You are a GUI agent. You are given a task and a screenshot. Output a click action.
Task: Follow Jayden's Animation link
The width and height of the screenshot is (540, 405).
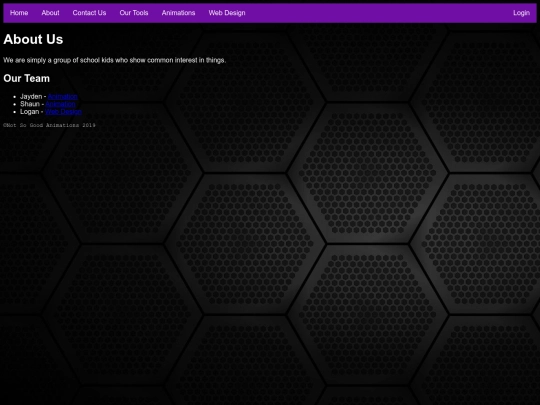coord(63,96)
